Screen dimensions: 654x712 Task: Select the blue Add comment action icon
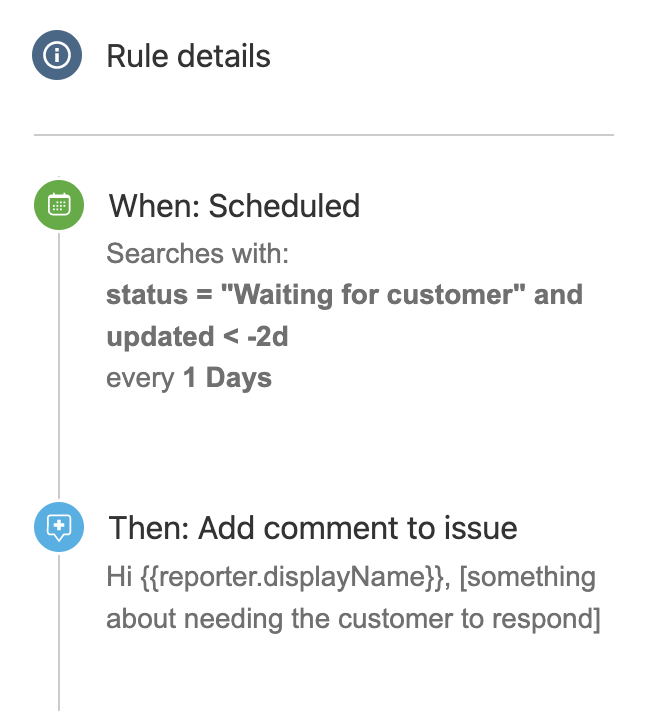click(59, 527)
